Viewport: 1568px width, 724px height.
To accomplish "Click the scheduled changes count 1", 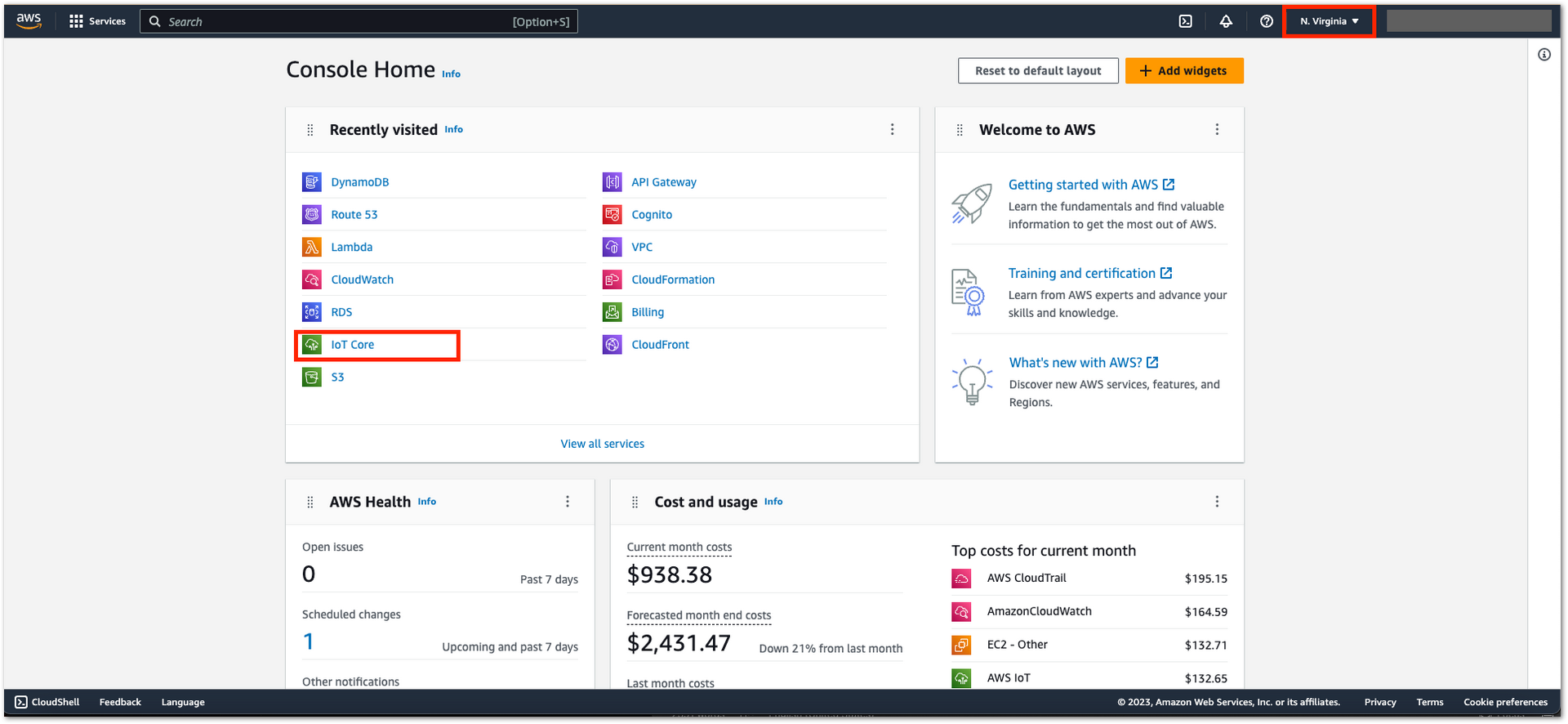I will (x=308, y=642).
